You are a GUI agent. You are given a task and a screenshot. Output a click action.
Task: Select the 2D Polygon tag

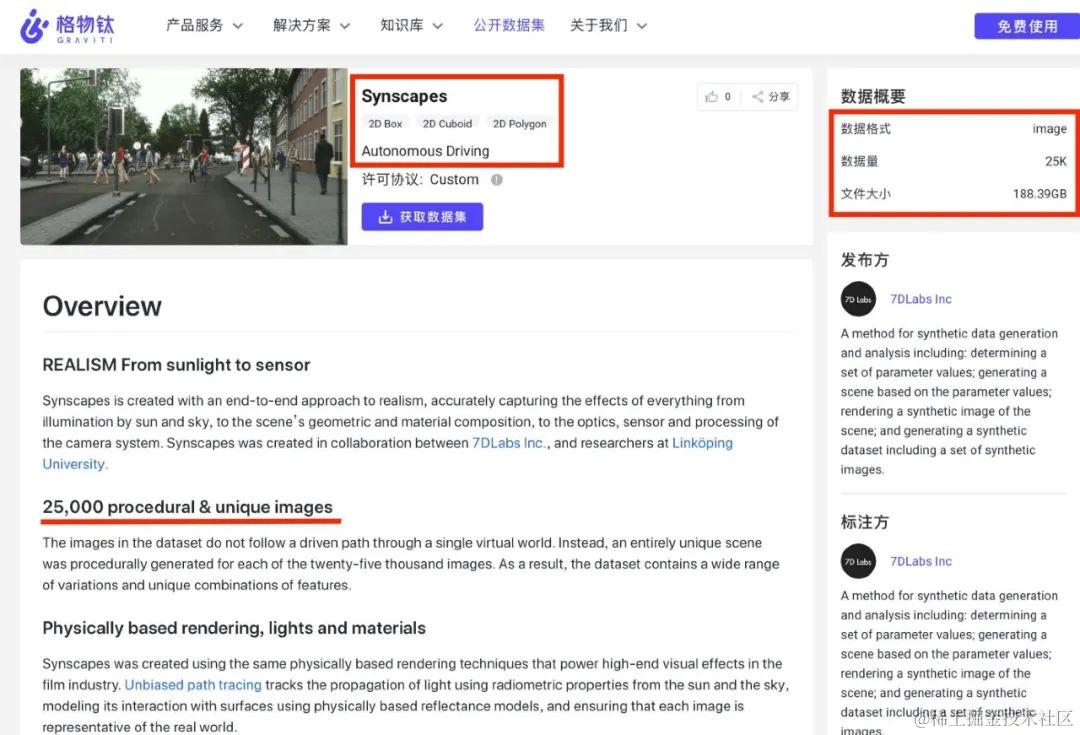pos(519,124)
